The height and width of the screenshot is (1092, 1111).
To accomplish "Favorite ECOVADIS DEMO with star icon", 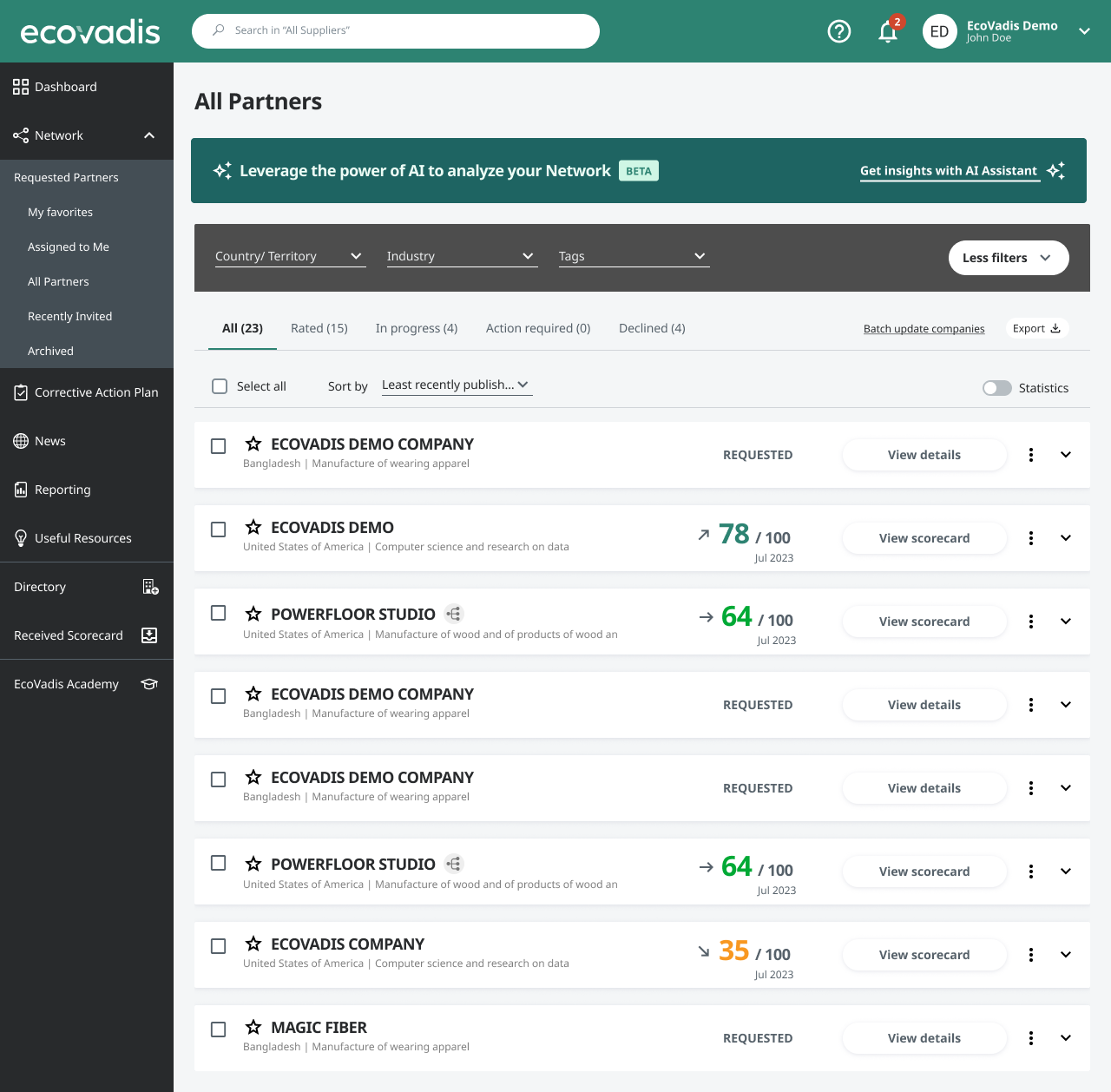I will click(x=253, y=528).
